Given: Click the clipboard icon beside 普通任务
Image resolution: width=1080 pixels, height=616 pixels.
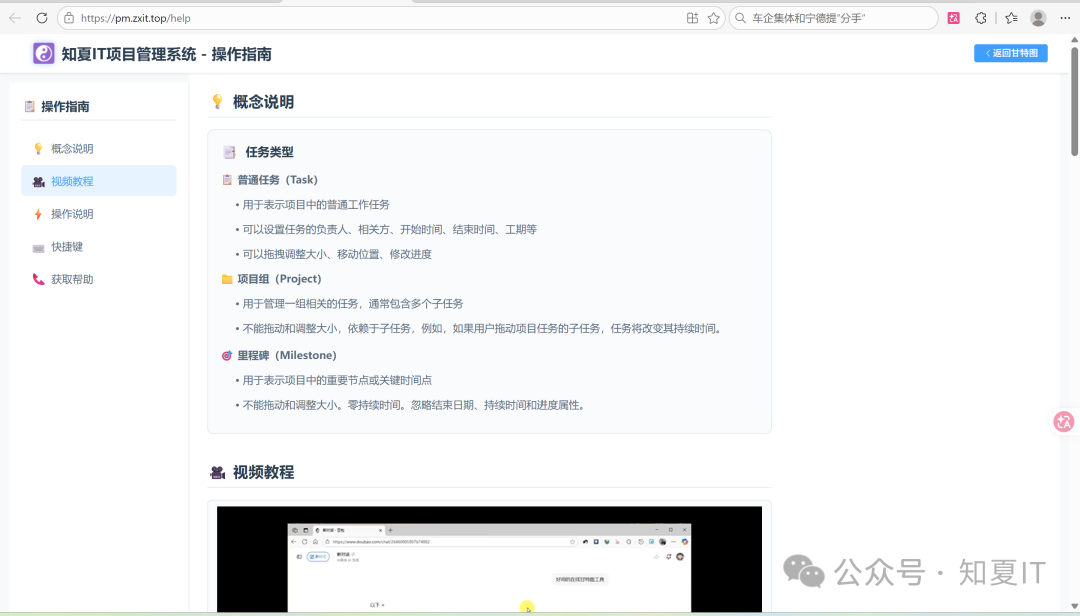Looking at the screenshot, I should [227, 180].
